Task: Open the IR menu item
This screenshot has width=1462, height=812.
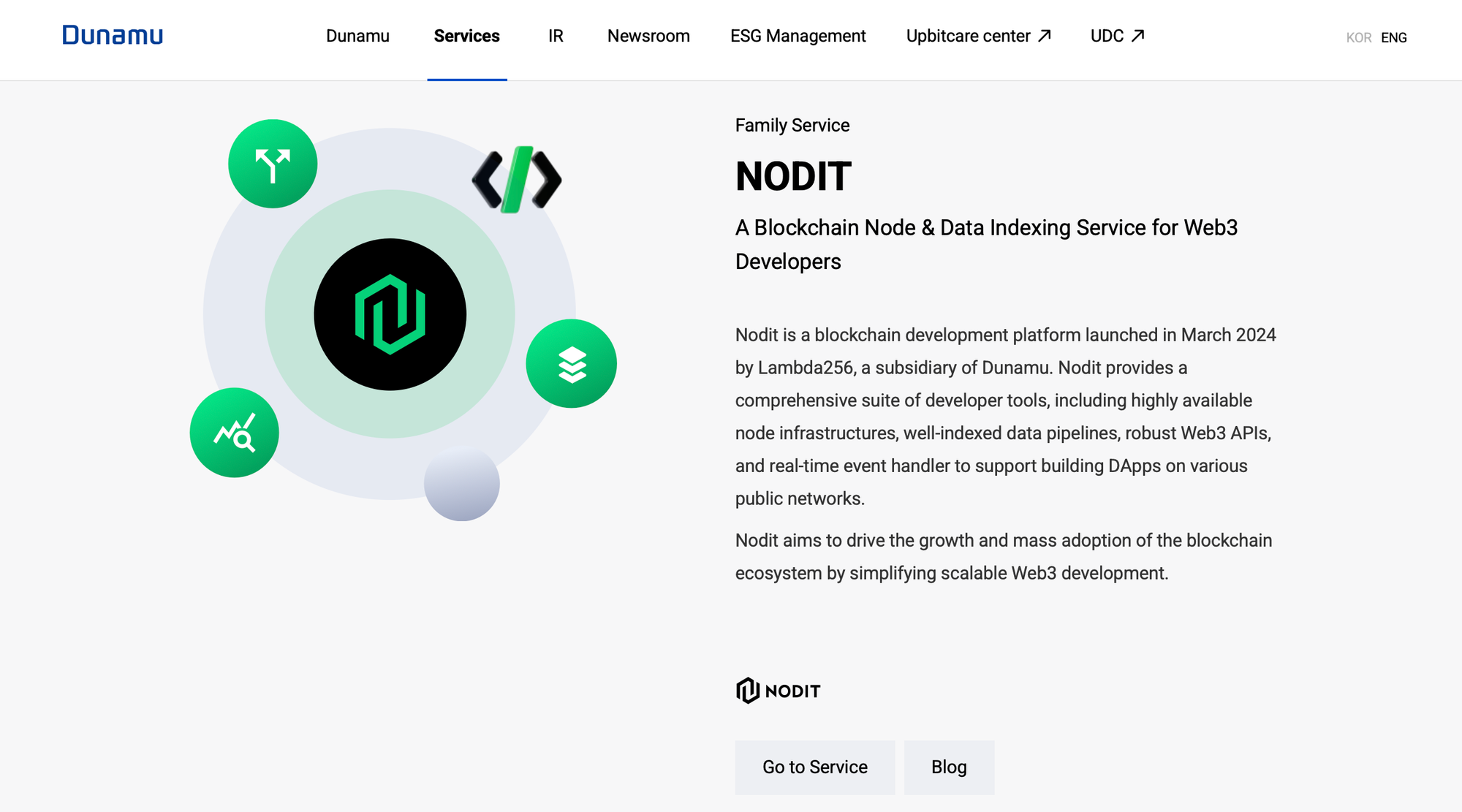Action: coord(556,36)
